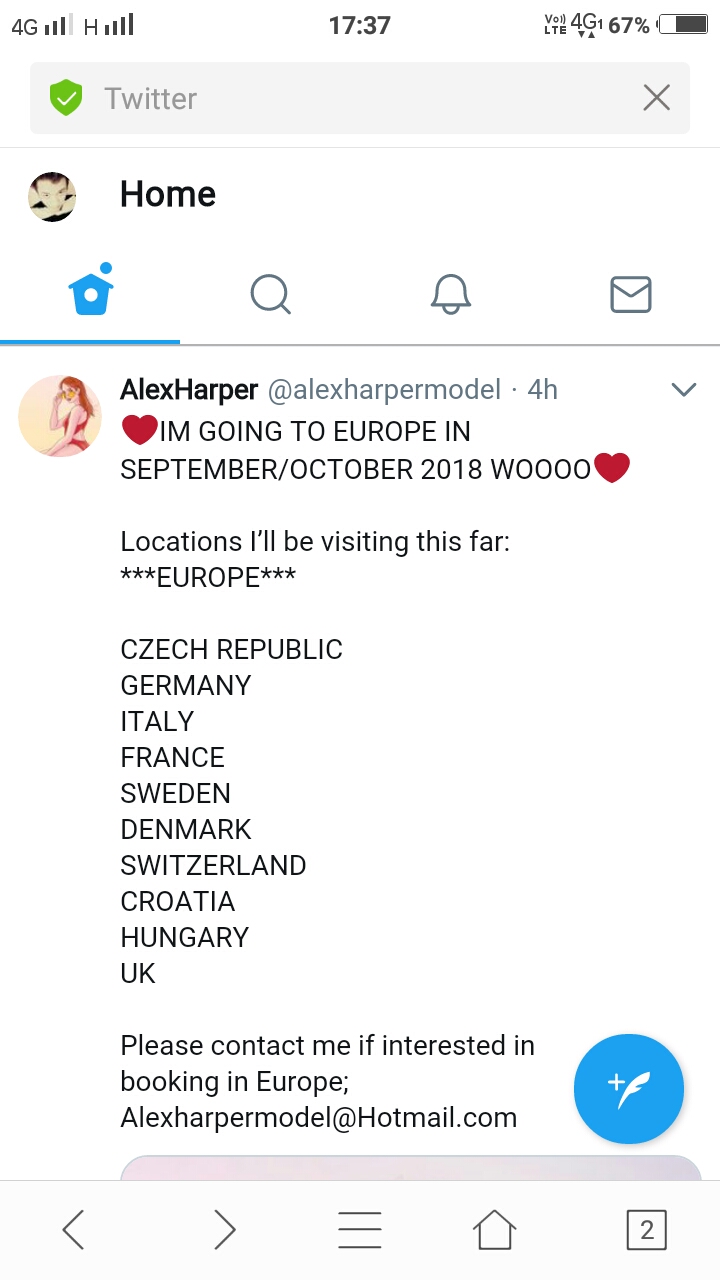Screen dimensions: 720x1280
Task: Open the Twitter home timeline tab
Action: pos(91,294)
